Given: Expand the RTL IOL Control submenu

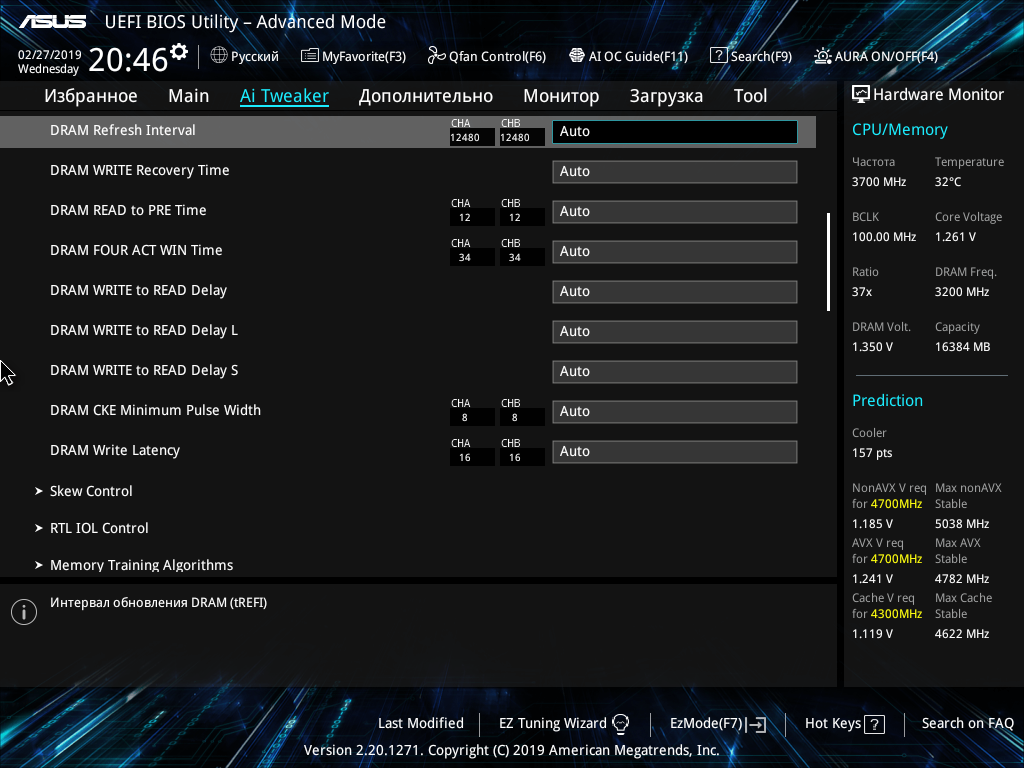Looking at the screenshot, I should (x=99, y=528).
